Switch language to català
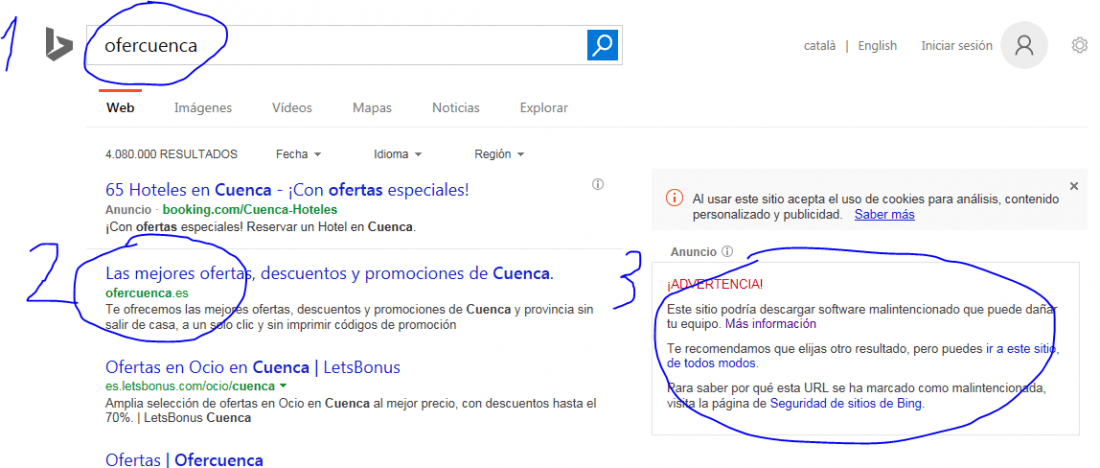The image size is (1100, 468). [819, 46]
